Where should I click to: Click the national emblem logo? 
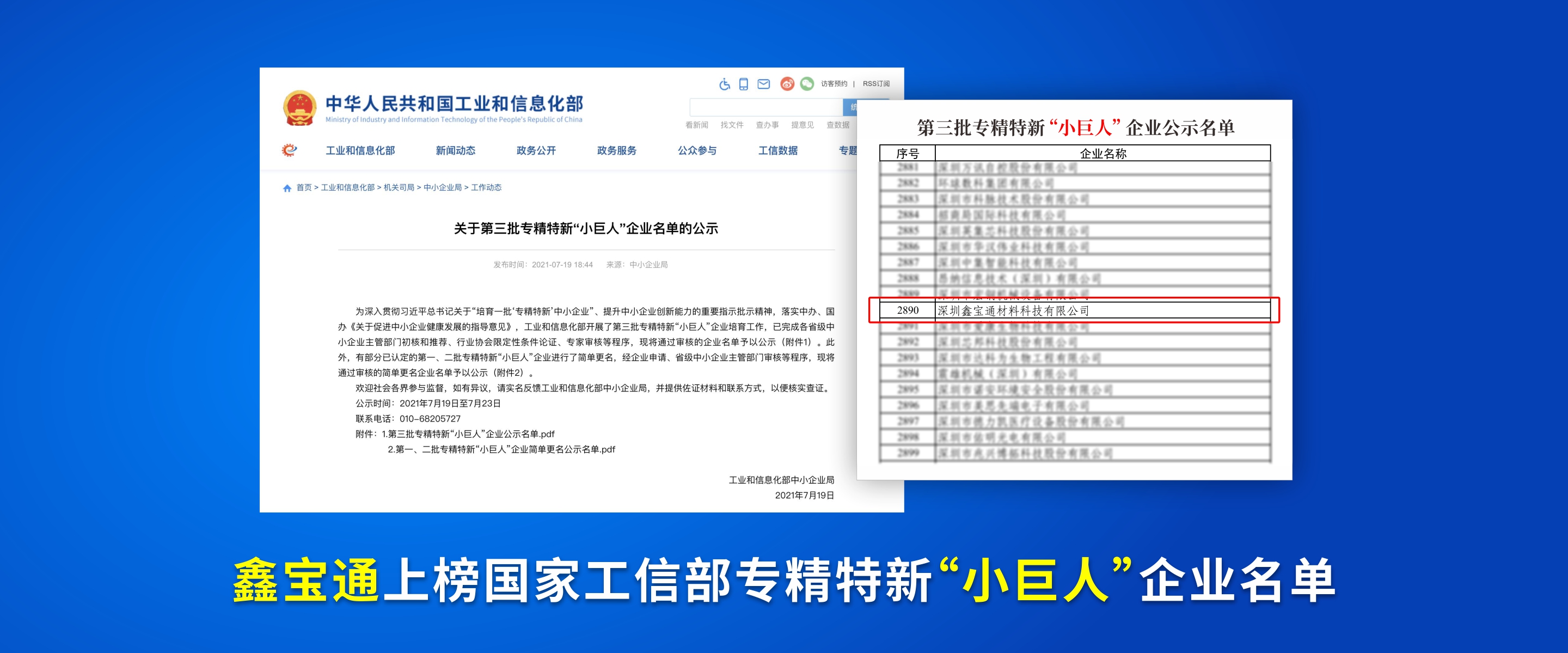tap(299, 108)
